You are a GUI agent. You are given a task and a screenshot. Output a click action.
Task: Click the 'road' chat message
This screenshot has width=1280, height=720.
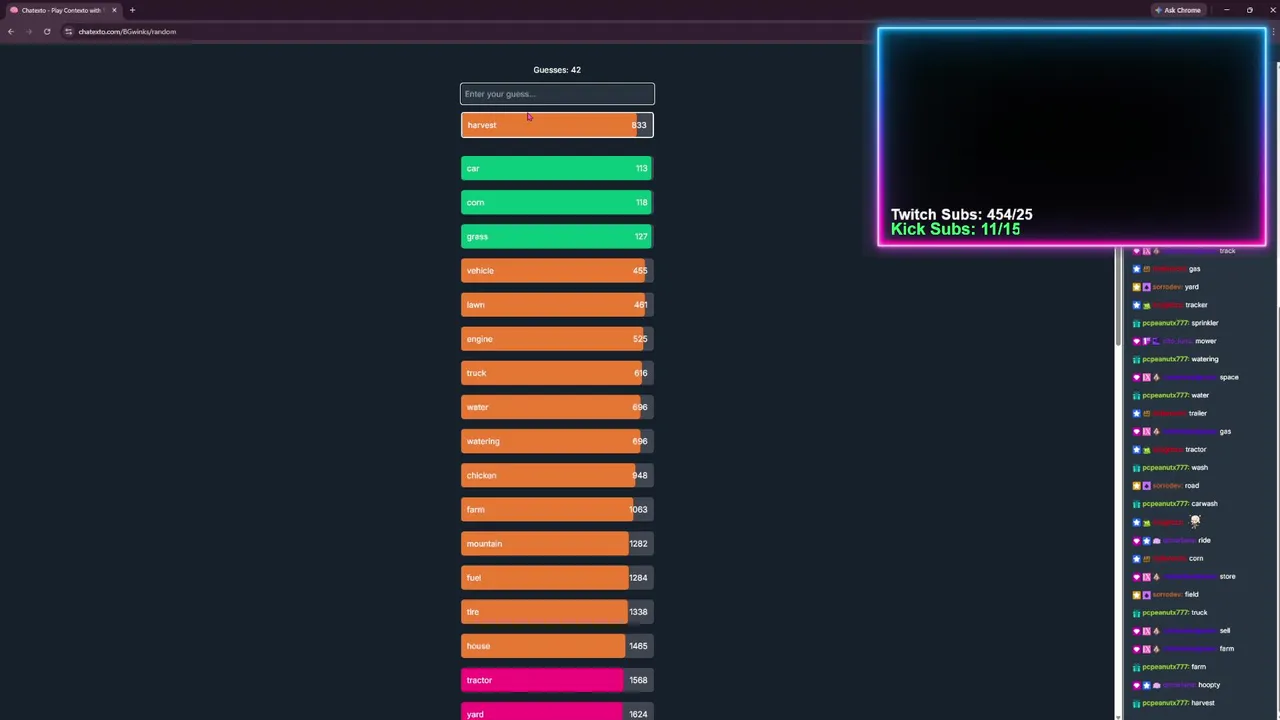(x=1191, y=486)
